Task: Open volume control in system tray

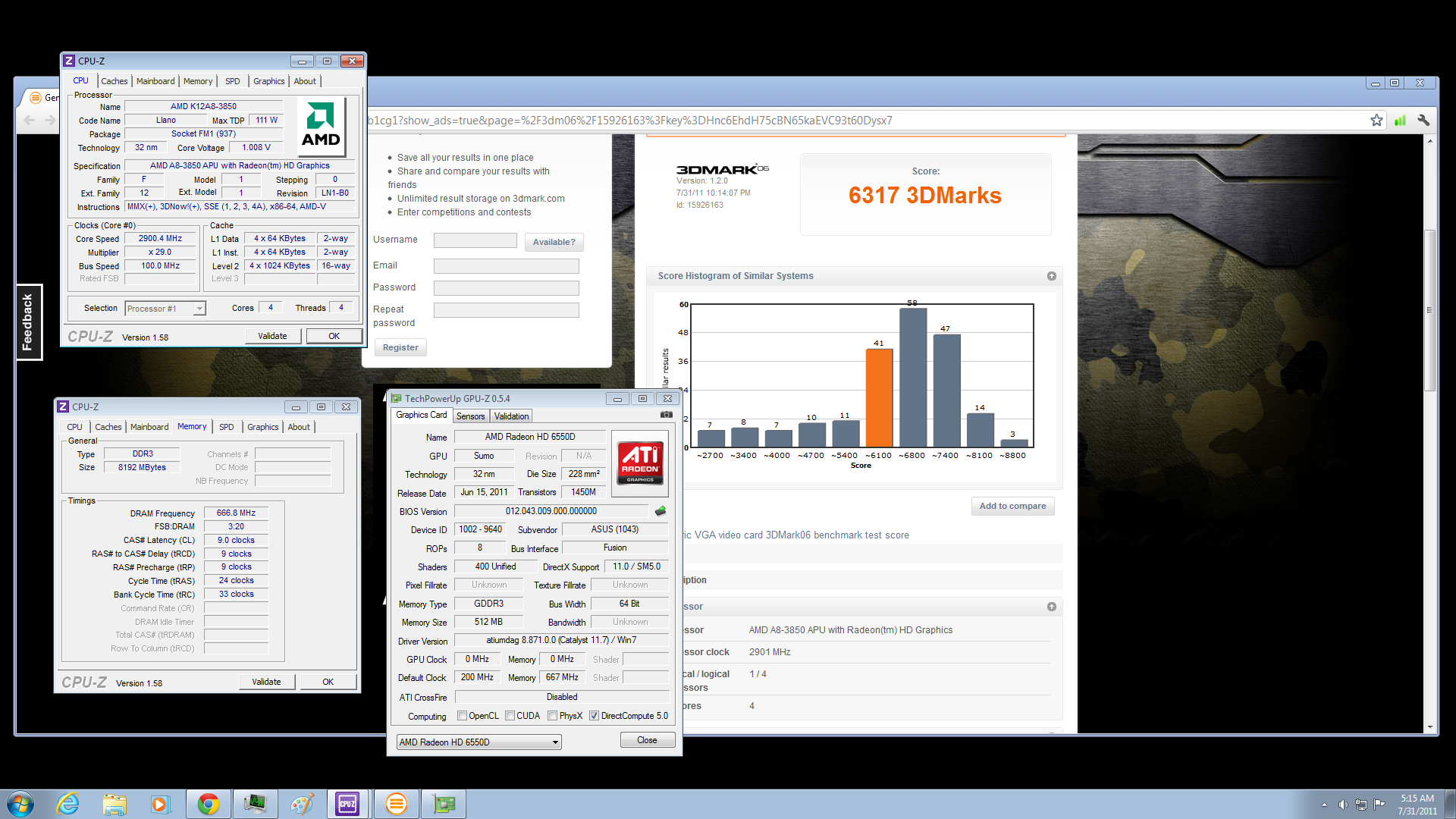Action: 1343,805
